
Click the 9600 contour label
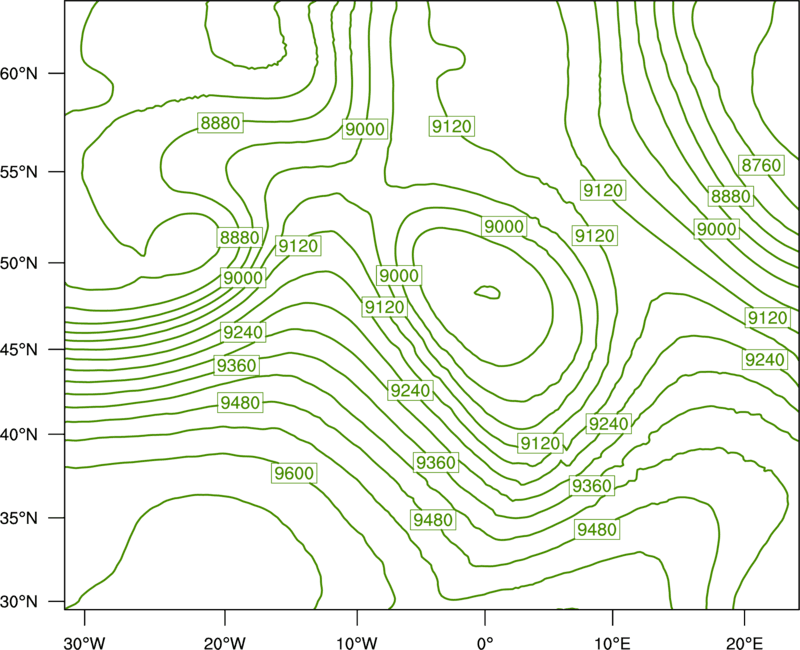(x=294, y=473)
